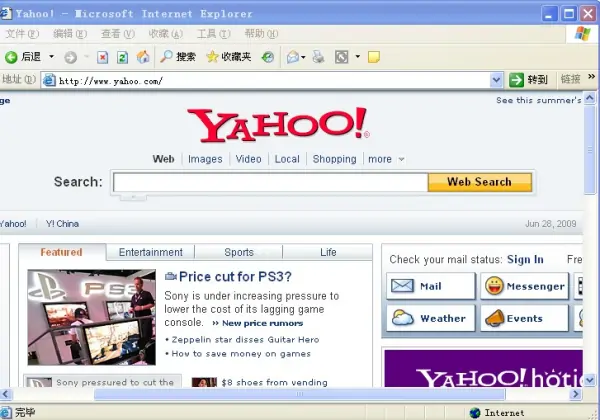Click the Stop loading icon
Screen dimensions: 600x420
point(102,57)
